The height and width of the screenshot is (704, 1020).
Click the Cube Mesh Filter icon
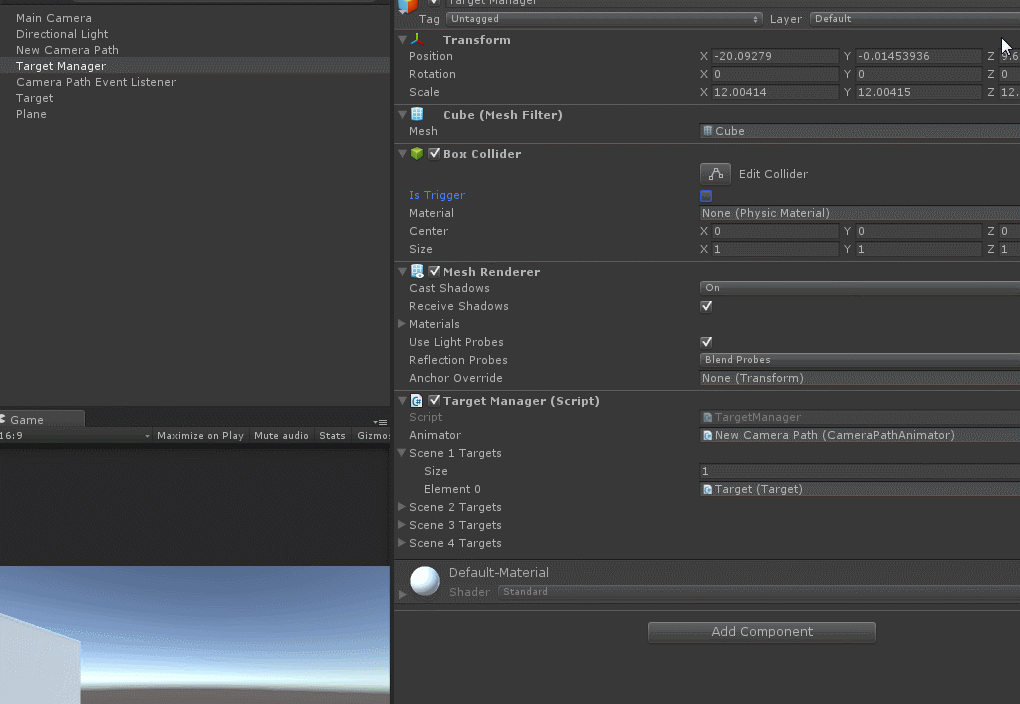tap(417, 115)
